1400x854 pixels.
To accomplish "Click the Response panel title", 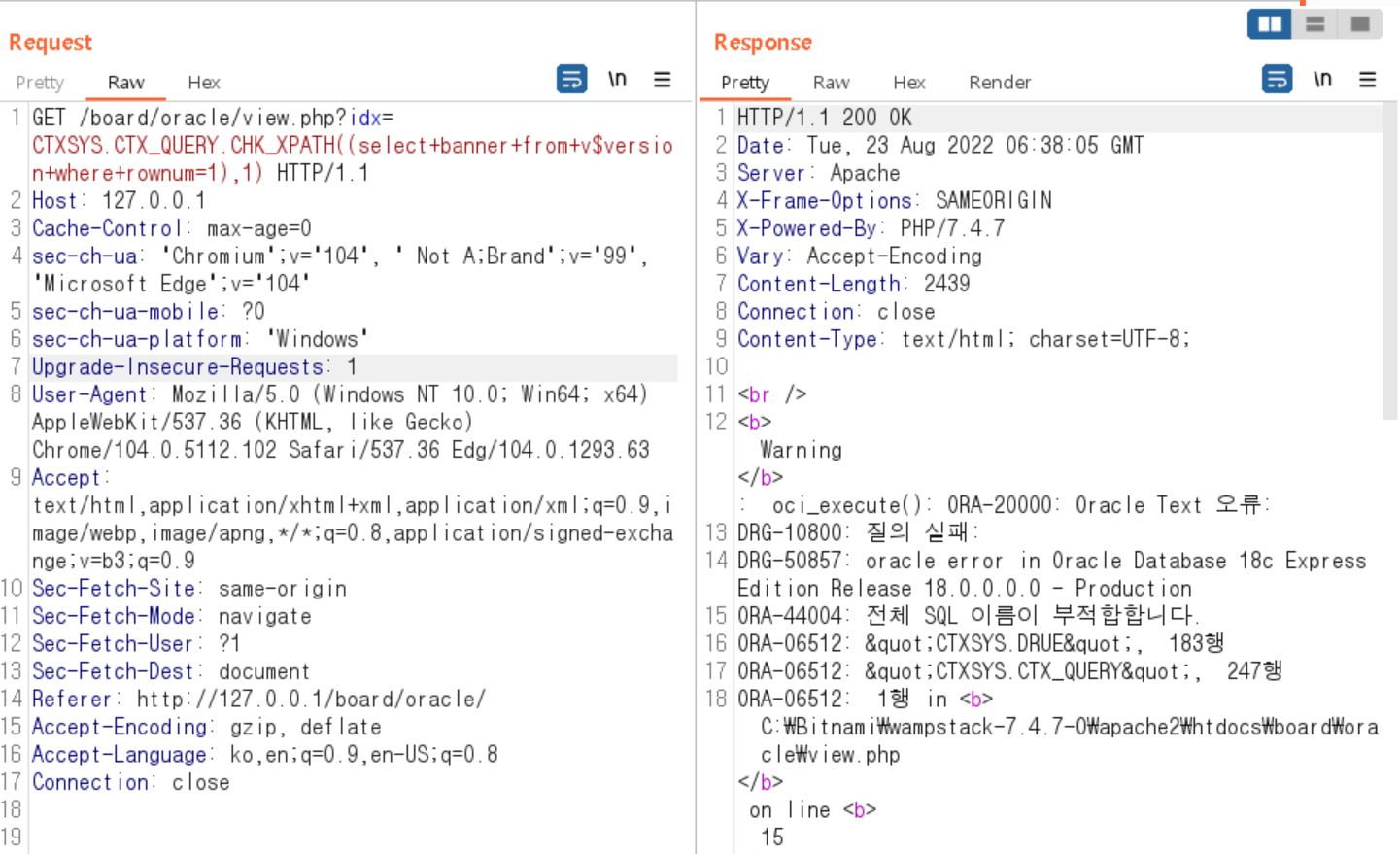I will [x=763, y=43].
